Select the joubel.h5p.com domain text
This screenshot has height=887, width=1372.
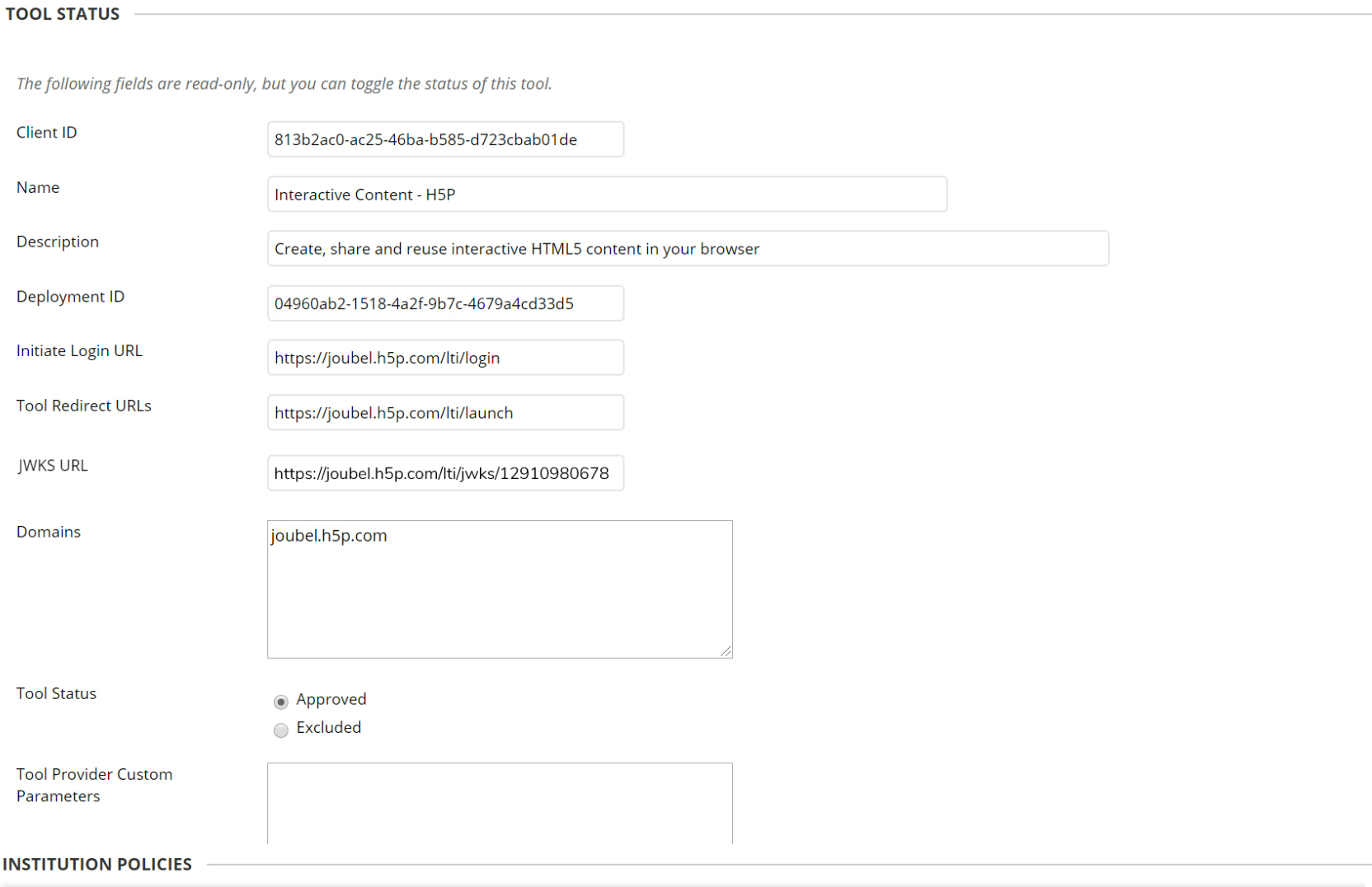(328, 535)
